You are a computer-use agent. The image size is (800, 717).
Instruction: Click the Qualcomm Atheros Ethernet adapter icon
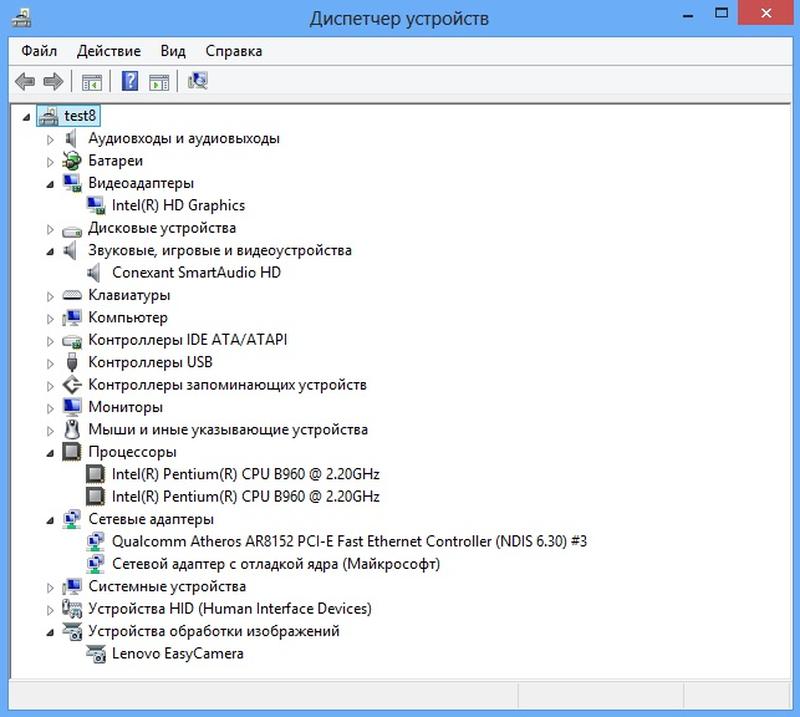pyautogui.click(x=95, y=541)
